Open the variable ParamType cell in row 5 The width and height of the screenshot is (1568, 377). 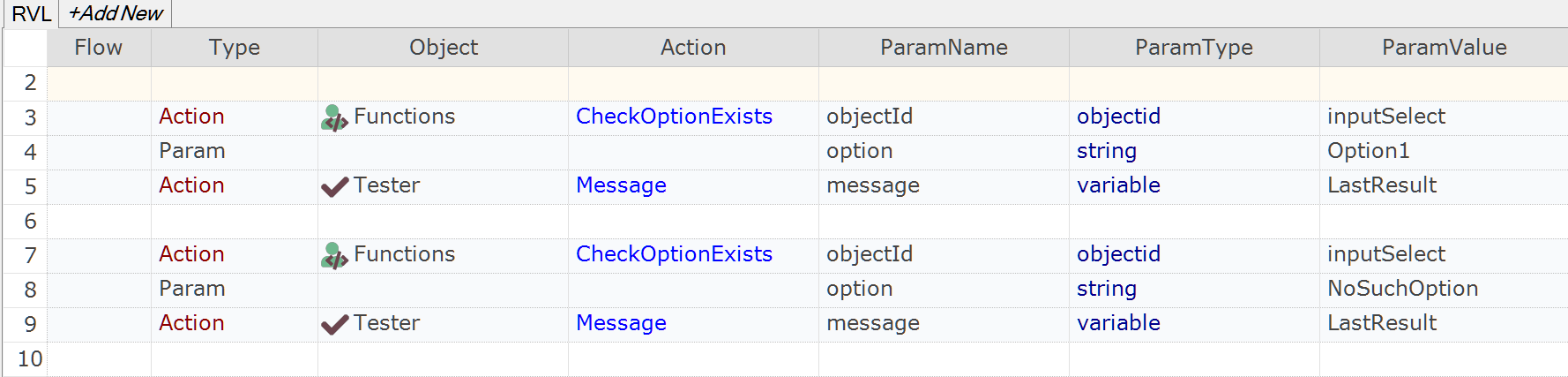click(x=1118, y=185)
